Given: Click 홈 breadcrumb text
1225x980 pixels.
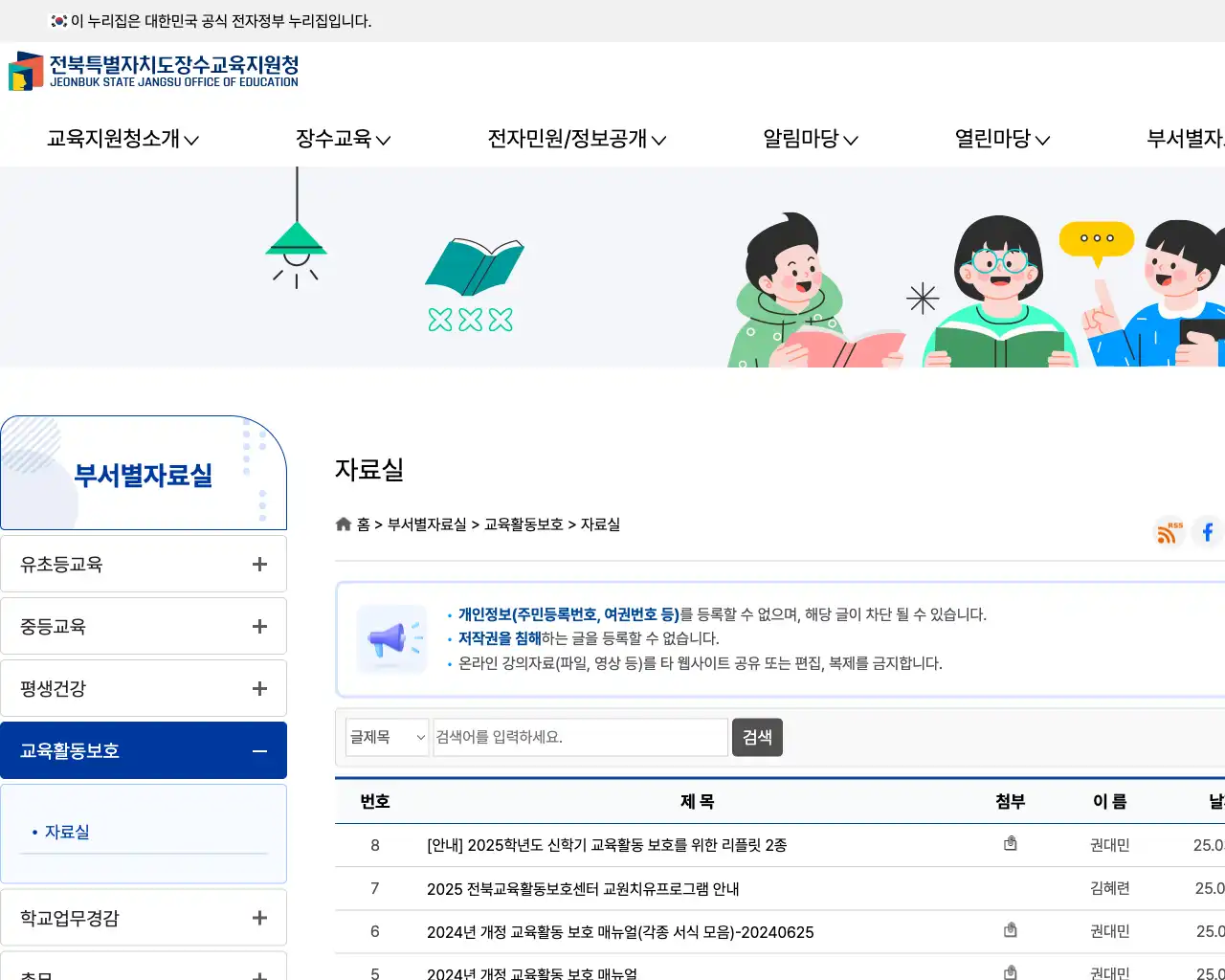Looking at the screenshot, I should [x=364, y=523].
